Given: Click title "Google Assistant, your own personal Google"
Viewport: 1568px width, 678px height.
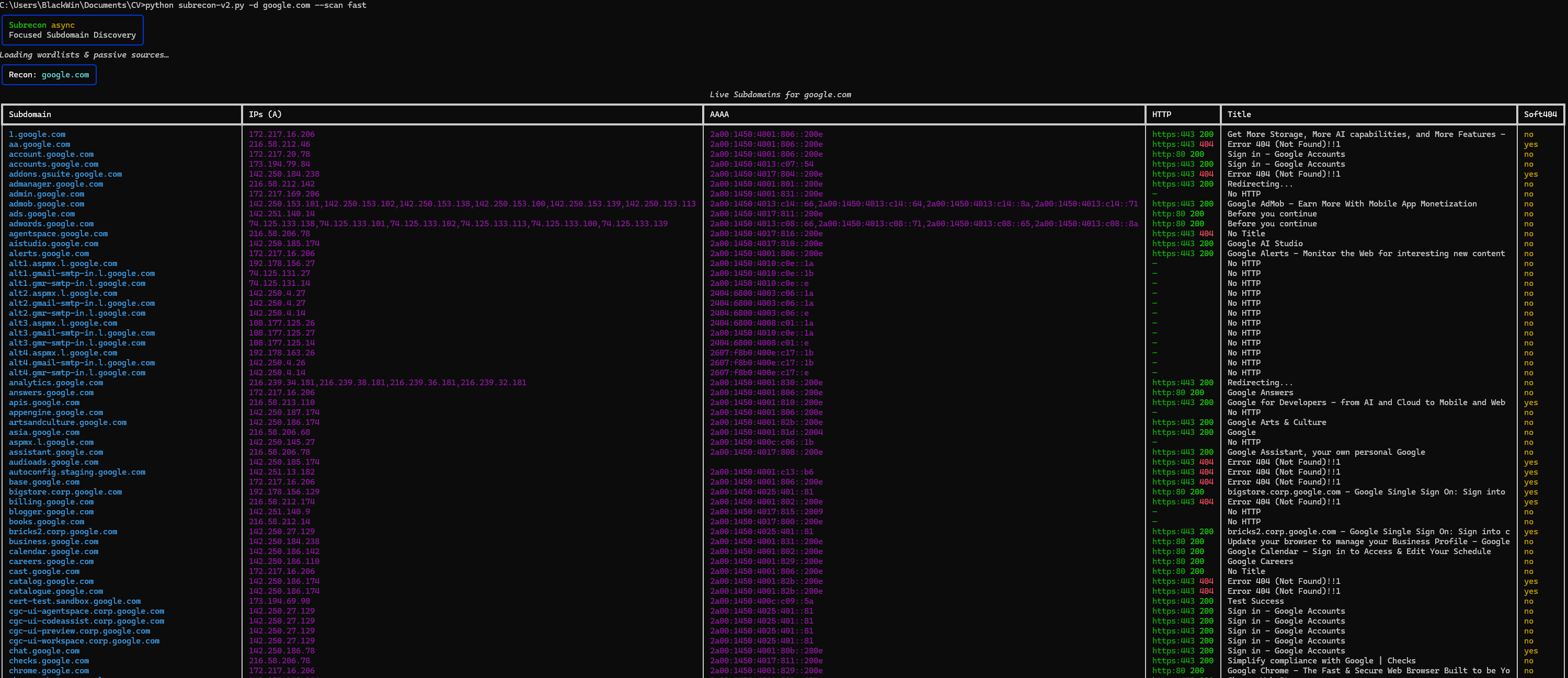Looking at the screenshot, I should point(1326,452).
